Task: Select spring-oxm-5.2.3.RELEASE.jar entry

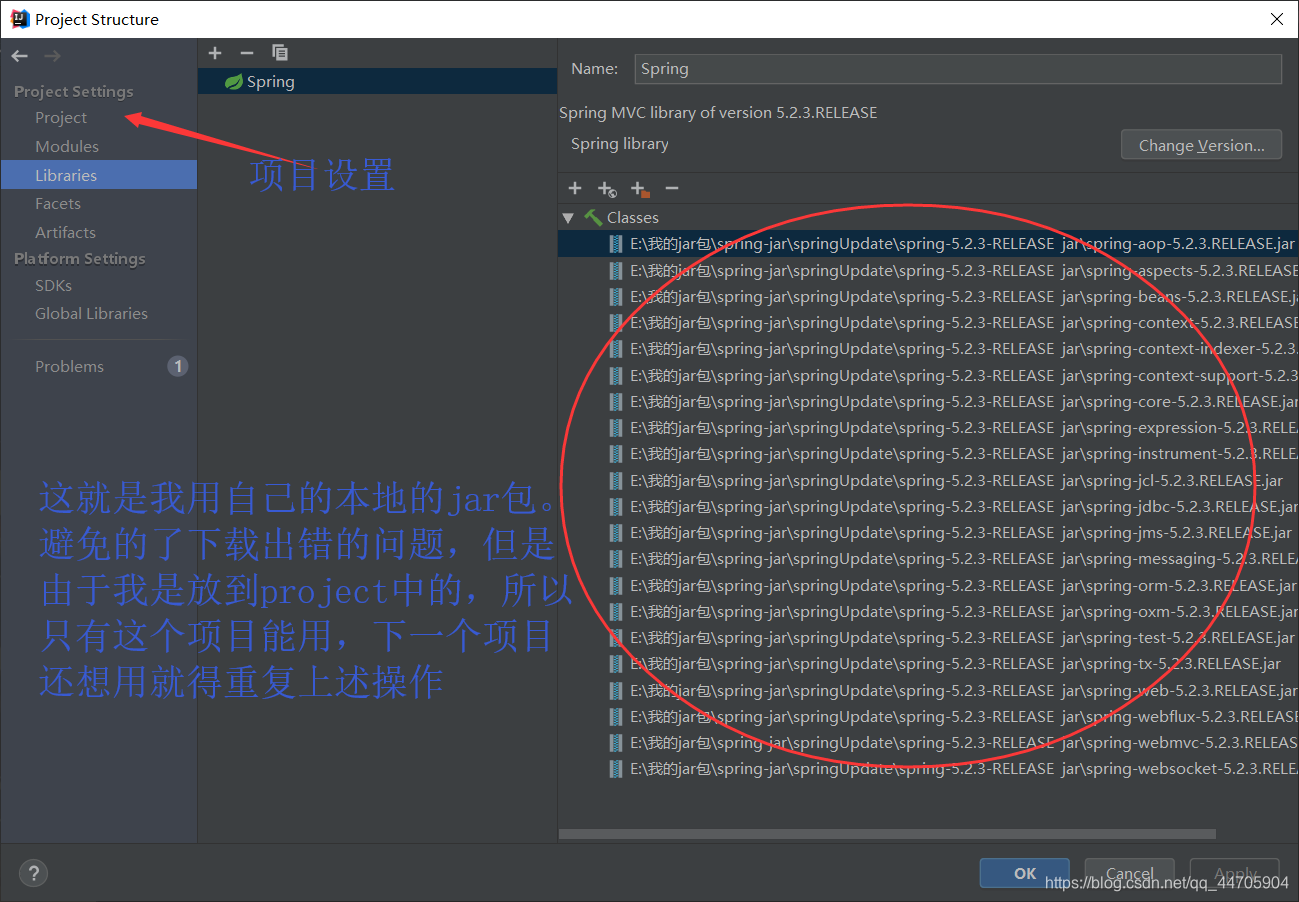Action: (928, 611)
